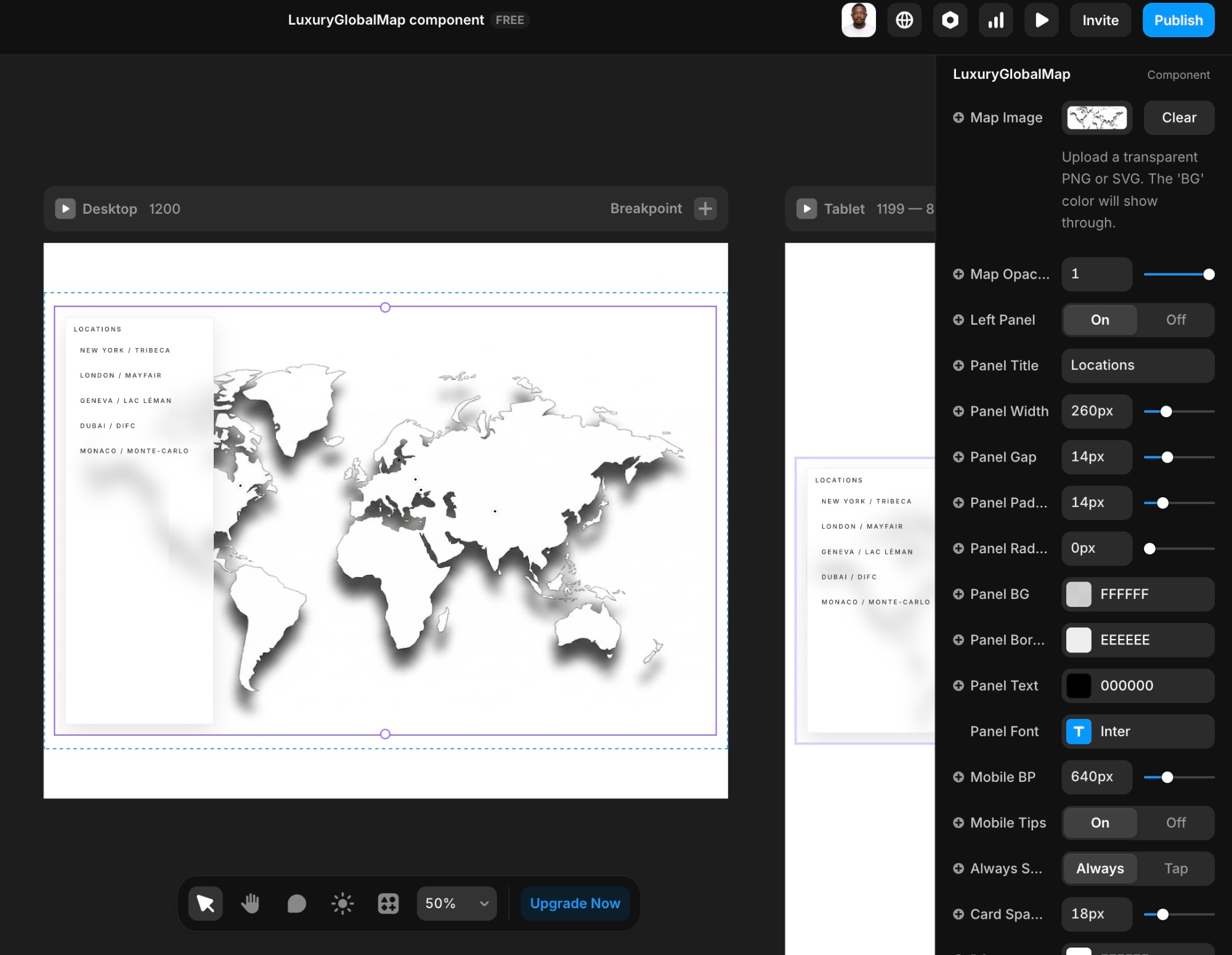Turn Left Panel Off
The width and height of the screenshot is (1232, 955).
coord(1175,320)
